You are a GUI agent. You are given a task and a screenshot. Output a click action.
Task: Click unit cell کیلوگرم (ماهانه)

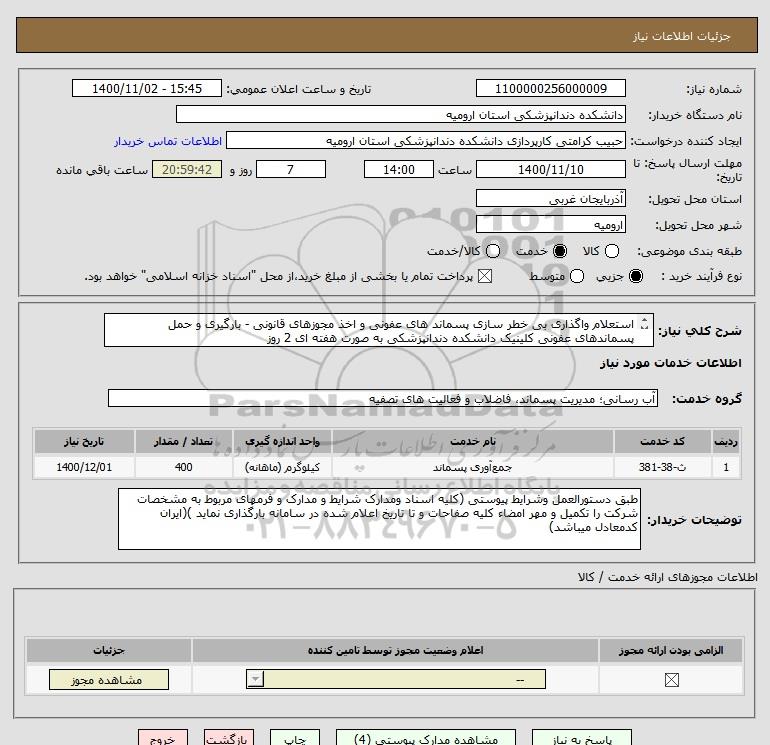tap(282, 467)
